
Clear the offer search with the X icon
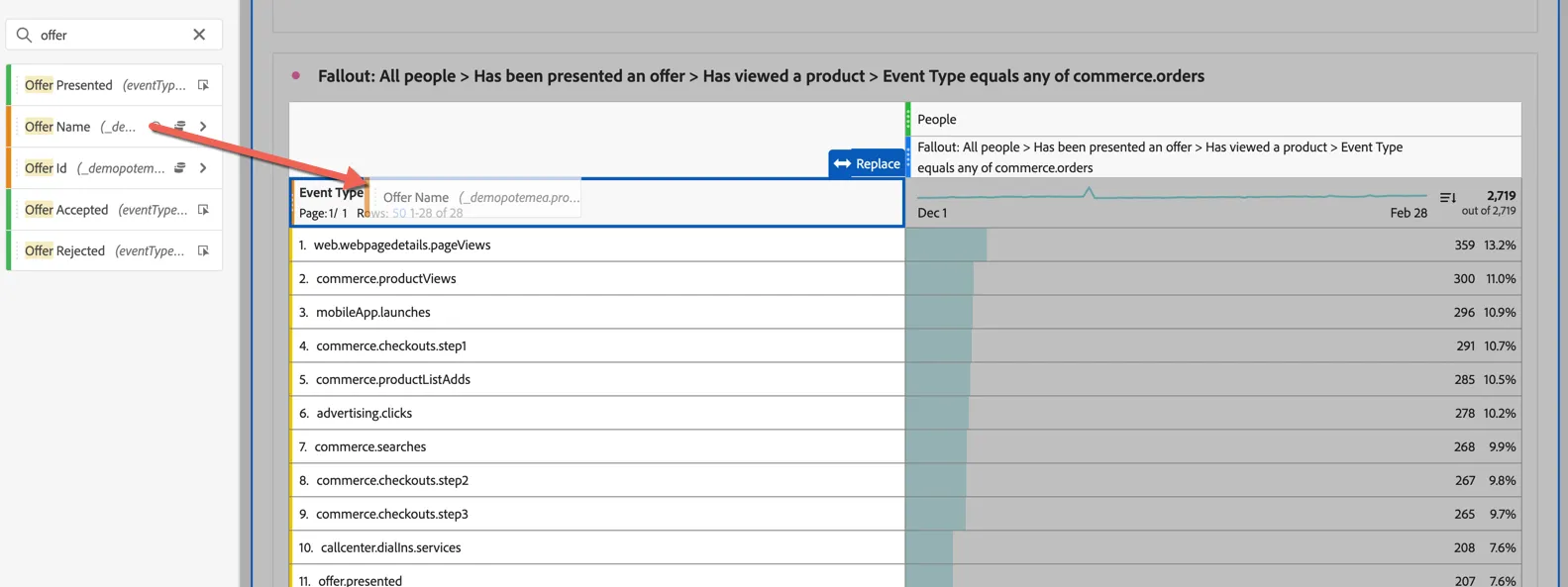pos(199,35)
